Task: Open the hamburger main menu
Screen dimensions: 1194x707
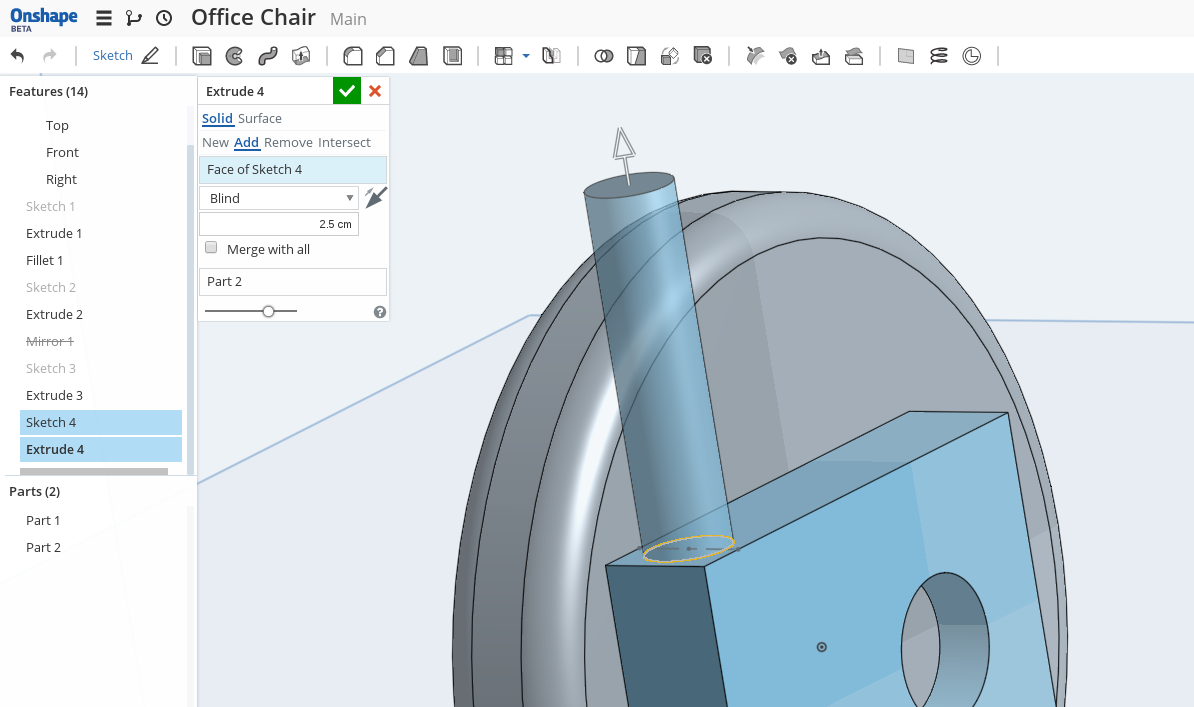Action: 104,18
